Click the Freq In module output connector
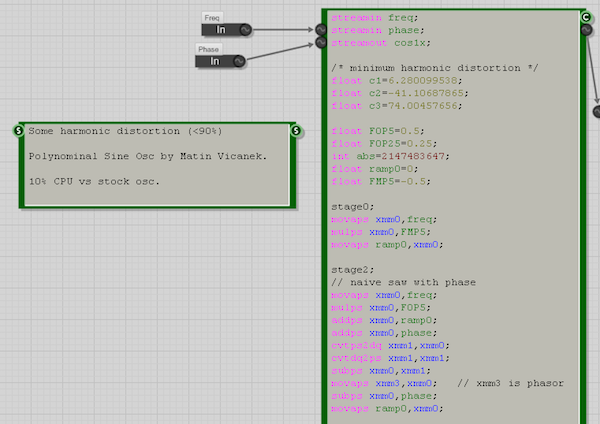This screenshot has width=600, height=424. pos(246,30)
